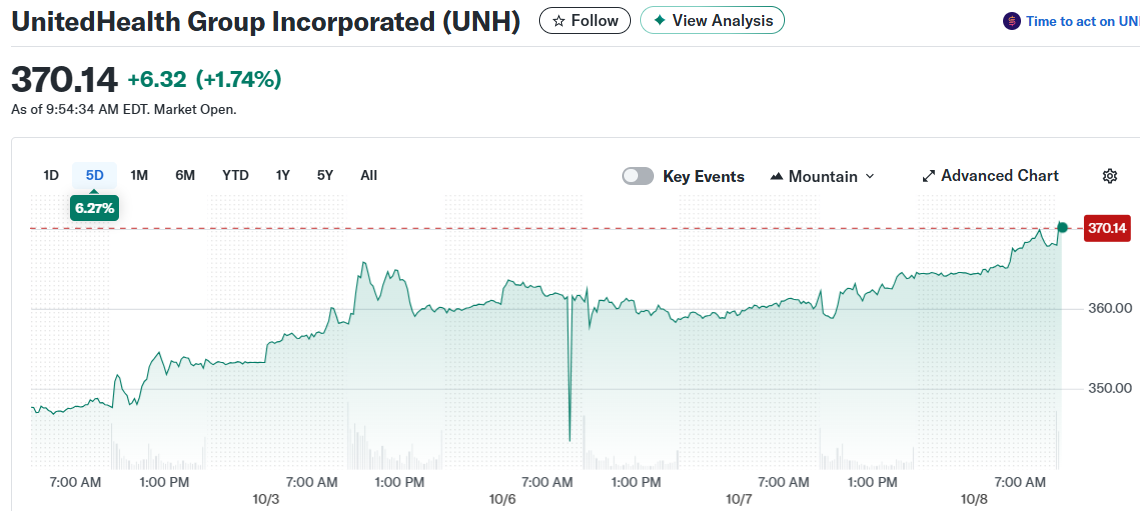The image size is (1140, 511).
Task: Click the purple promo icon at top right
Action: click(x=1011, y=21)
